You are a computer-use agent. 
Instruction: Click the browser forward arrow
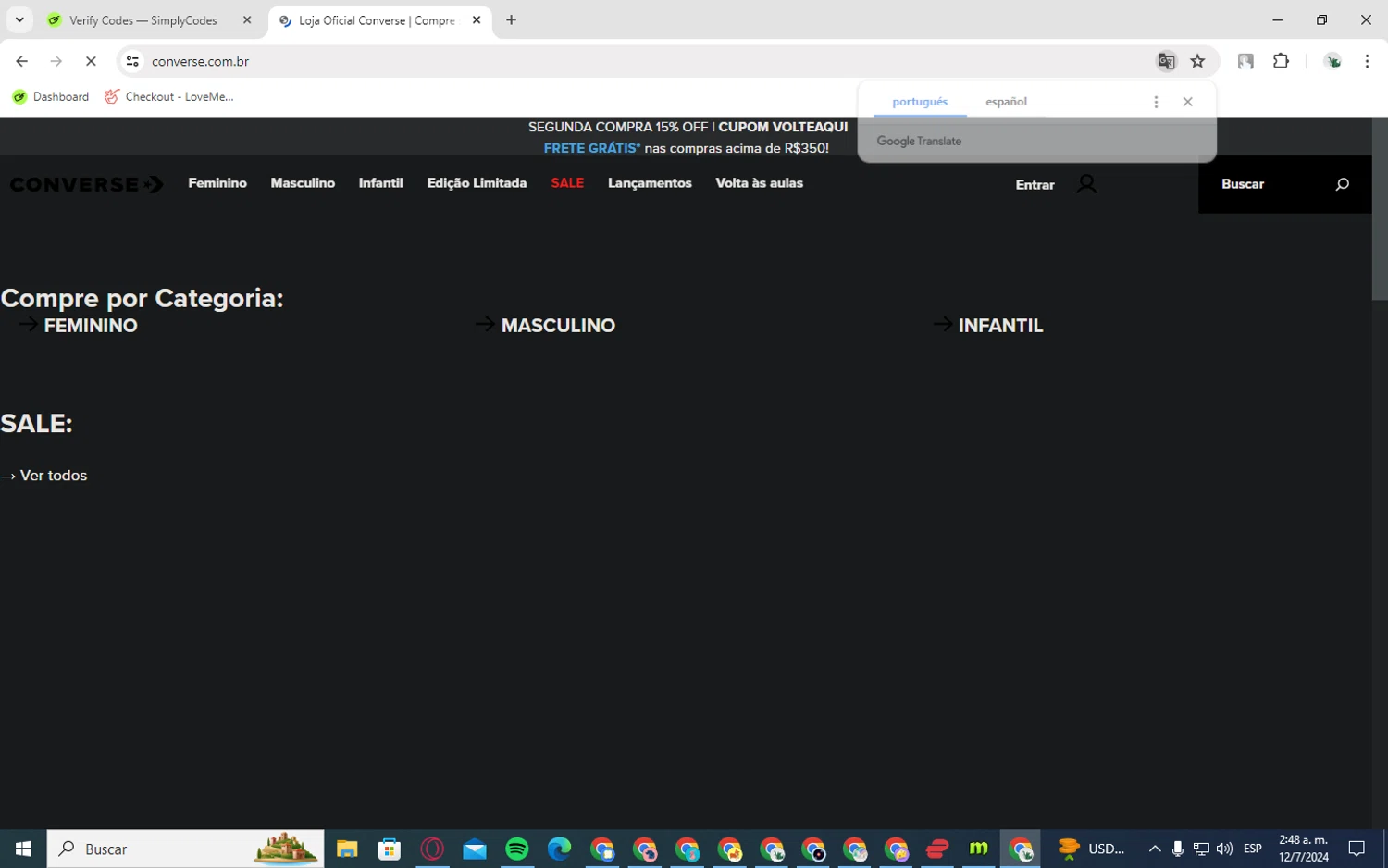pos(56,61)
